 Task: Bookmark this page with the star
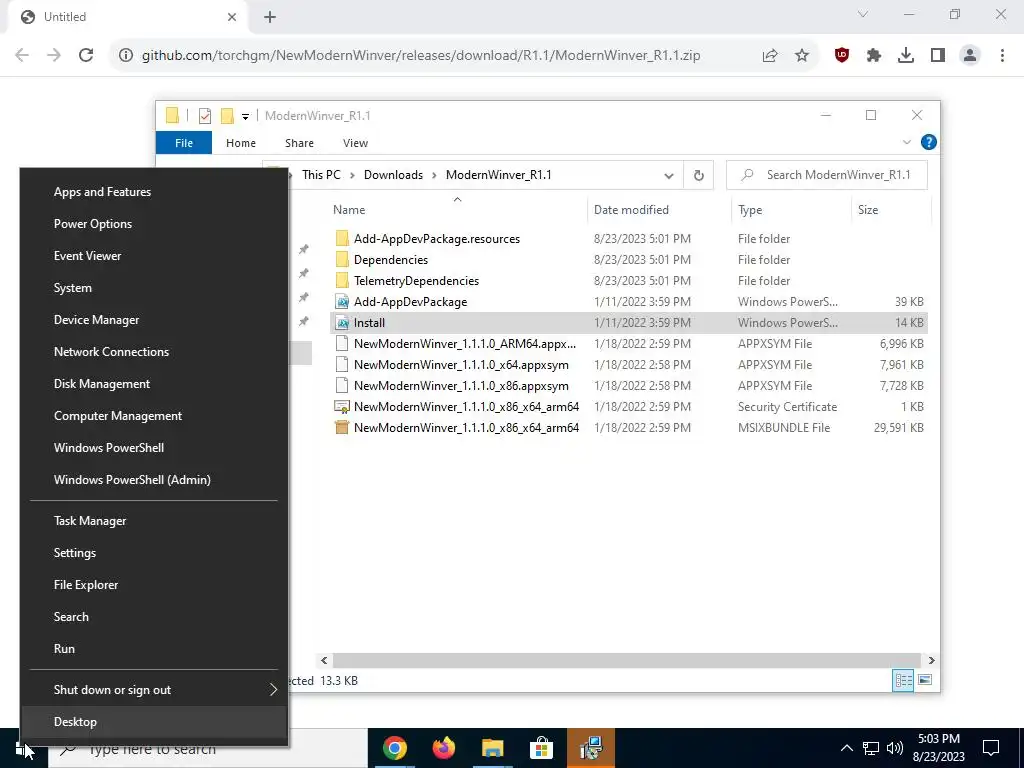pyautogui.click(x=802, y=56)
